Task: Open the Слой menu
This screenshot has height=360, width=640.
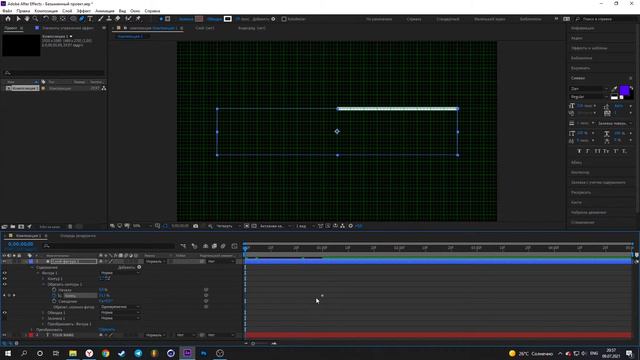Action: 67,11
